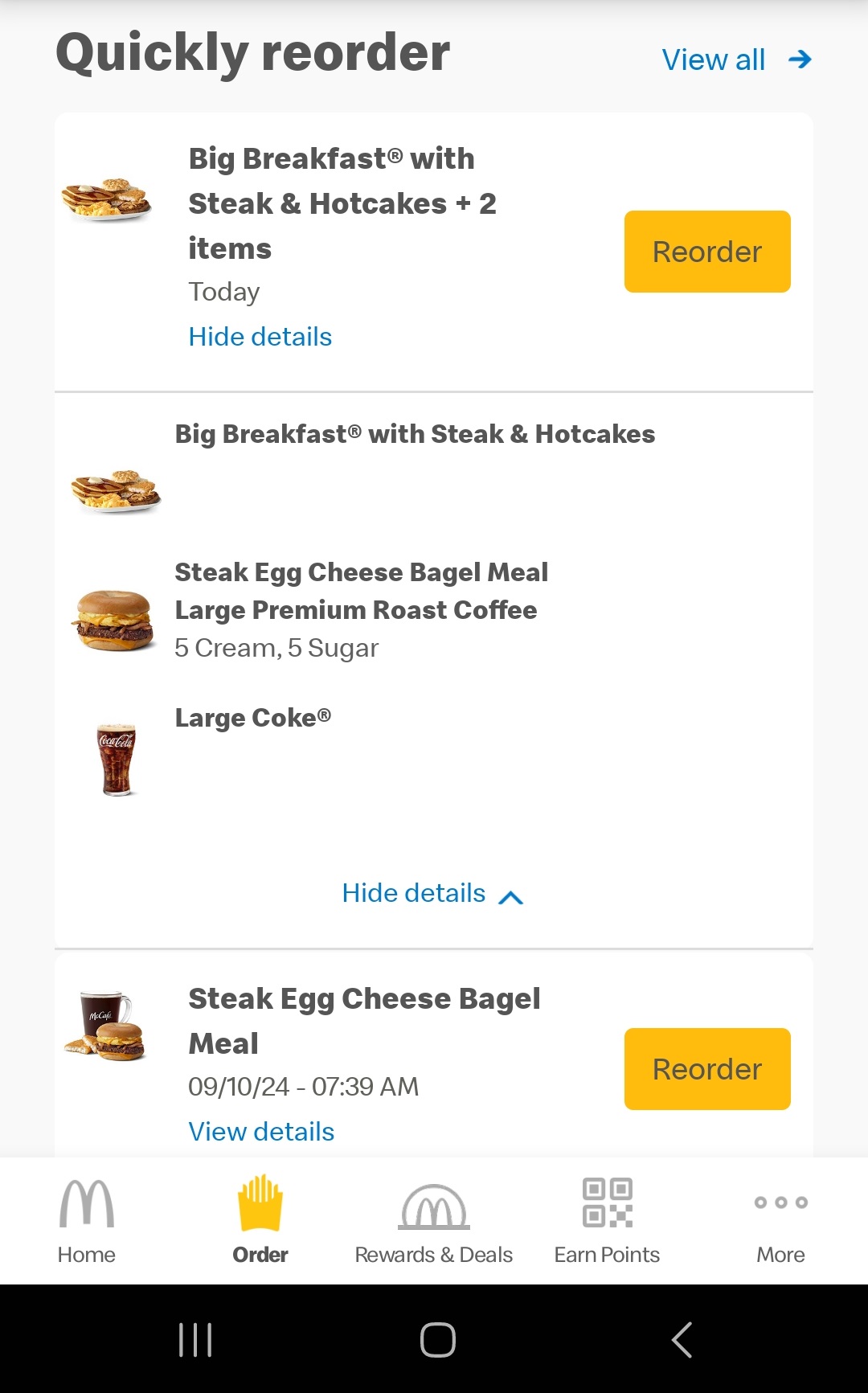
Task: Collapse order with Hide details chevron
Action: coord(511,897)
